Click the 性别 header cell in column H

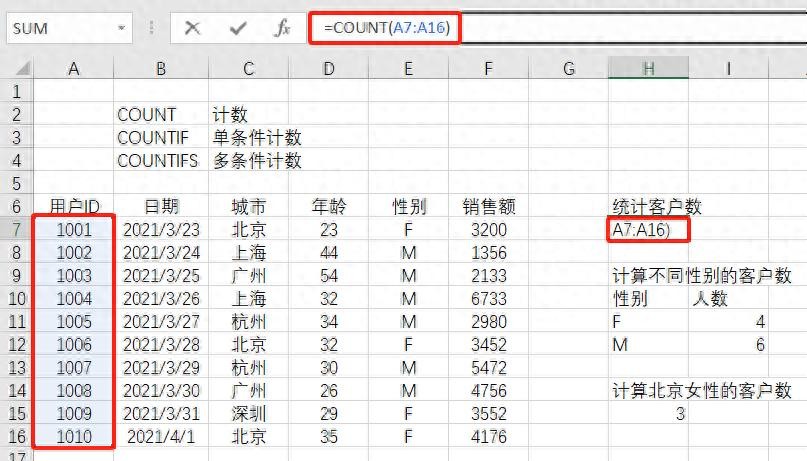(648, 298)
